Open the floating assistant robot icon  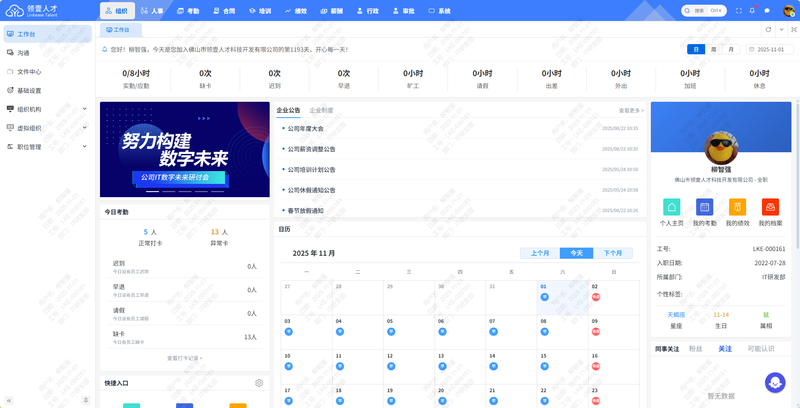tap(775, 383)
